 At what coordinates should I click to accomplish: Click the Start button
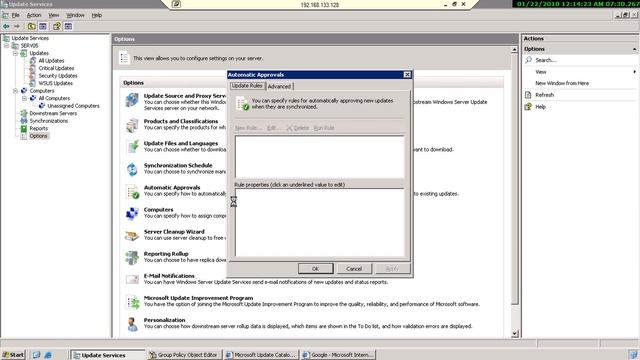pos(13,355)
